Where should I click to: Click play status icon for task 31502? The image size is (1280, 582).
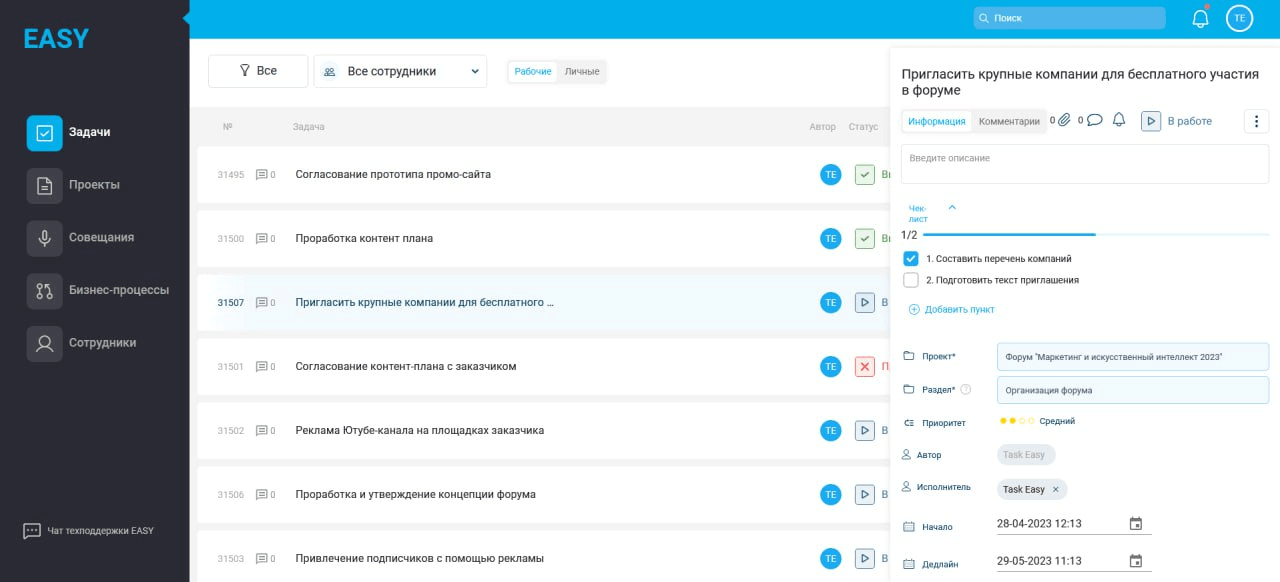click(x=865, y=431)
